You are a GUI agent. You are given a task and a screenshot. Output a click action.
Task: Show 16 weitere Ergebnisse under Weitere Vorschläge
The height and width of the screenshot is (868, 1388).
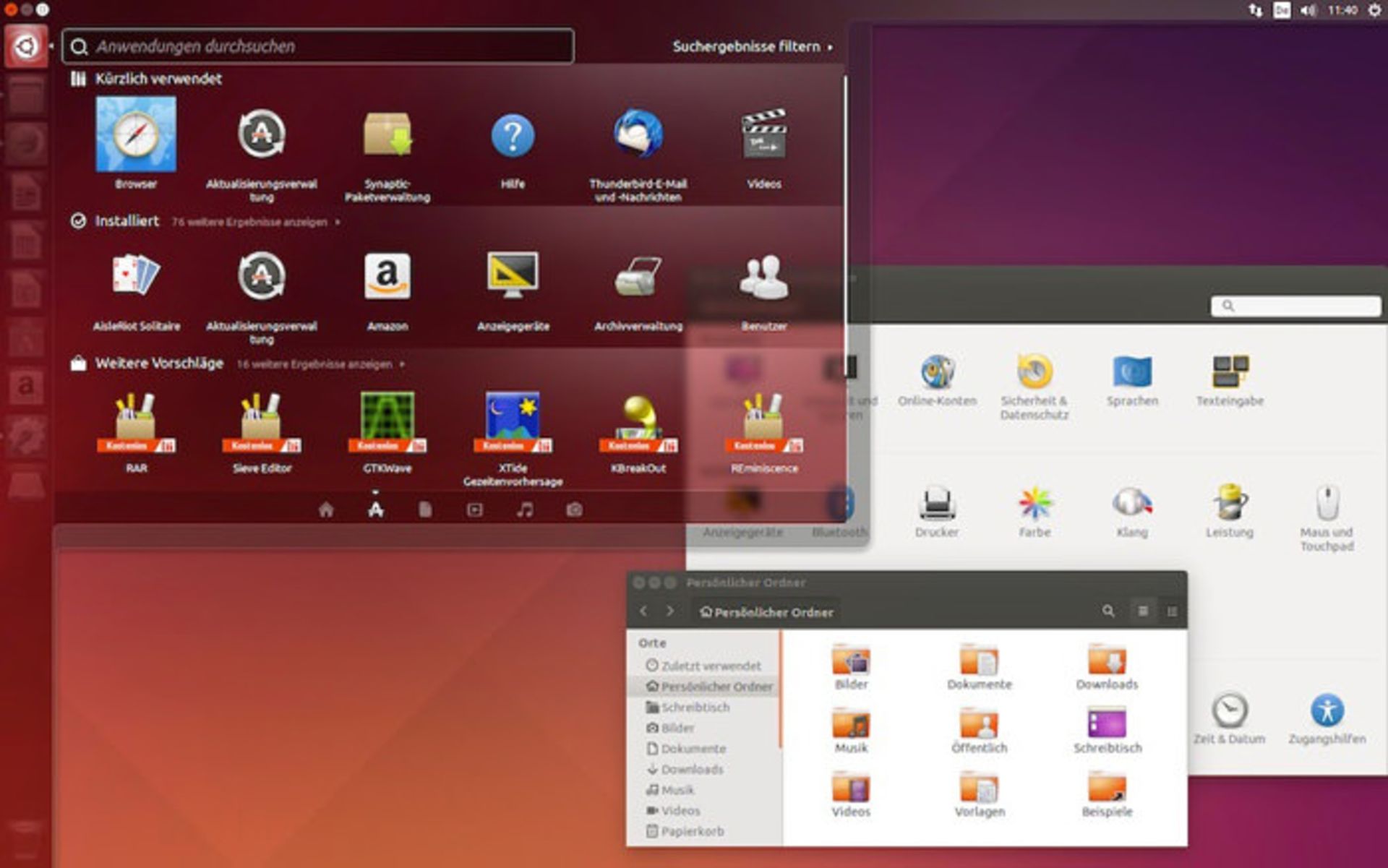(x=321, y=364)
